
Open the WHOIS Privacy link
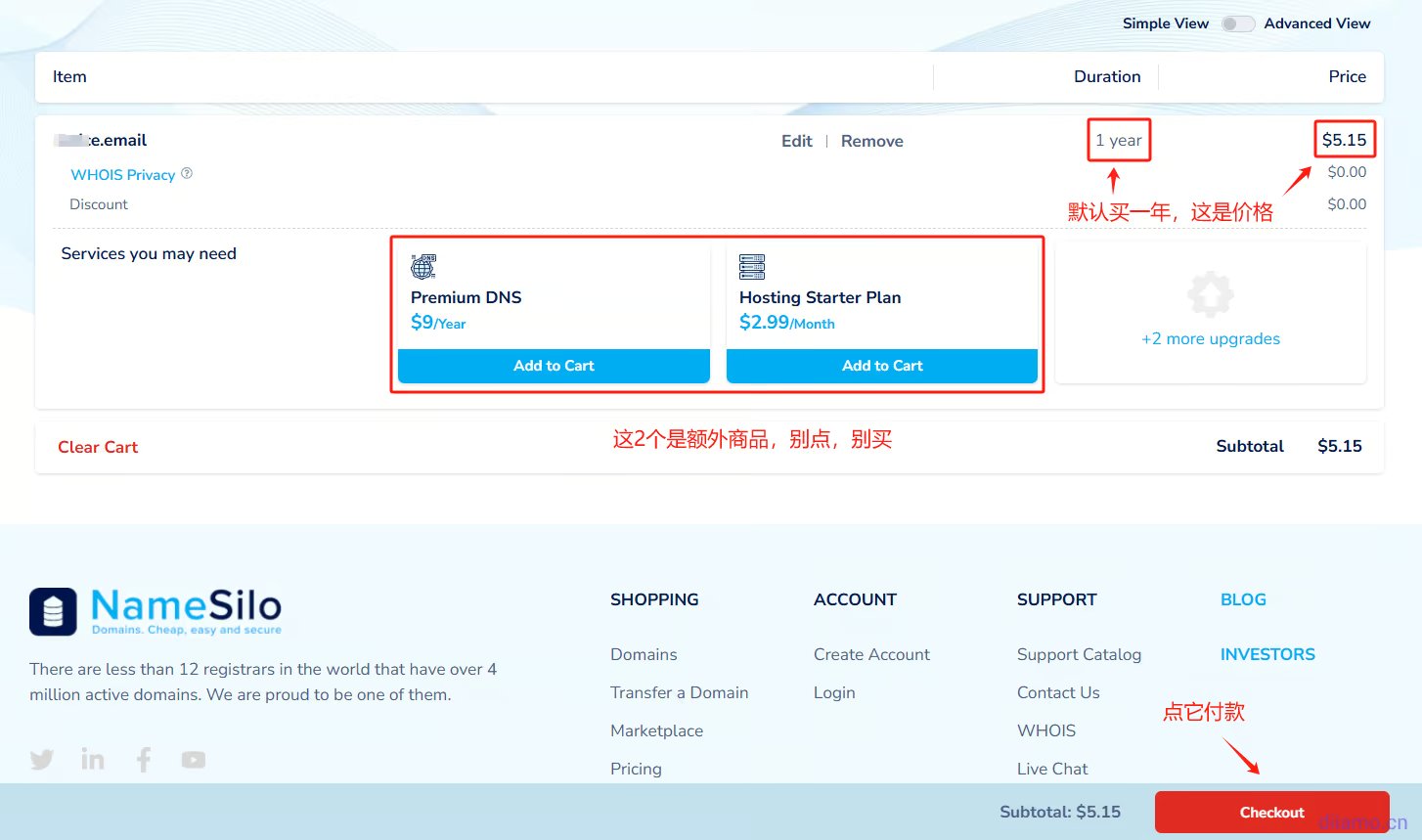pos(123,174)
